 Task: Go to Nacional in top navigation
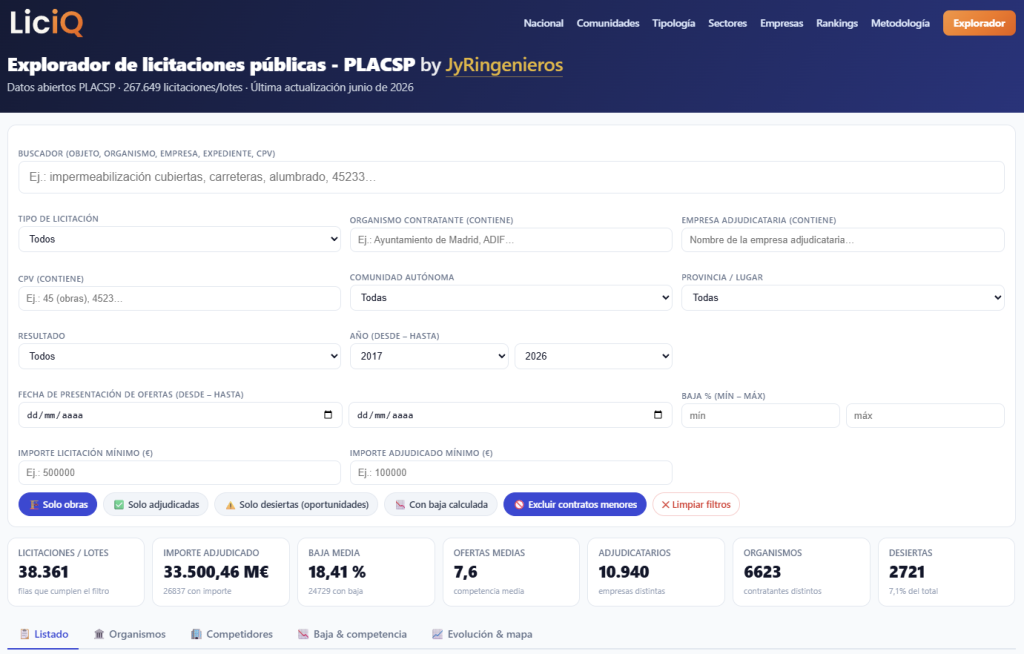click(543, 24)
